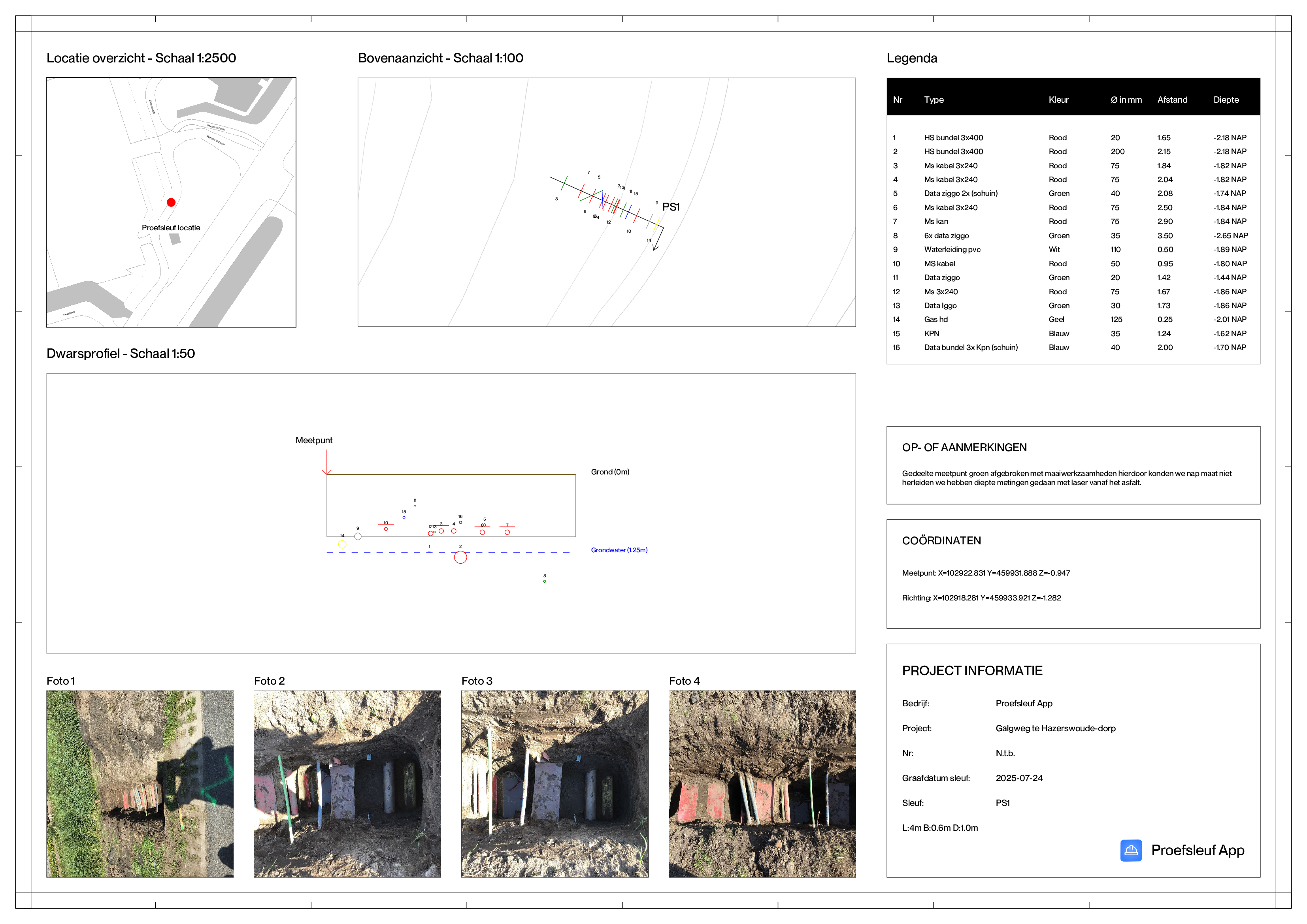
Task: Click the green circle of cable 8
Action: tap(544, 581)
